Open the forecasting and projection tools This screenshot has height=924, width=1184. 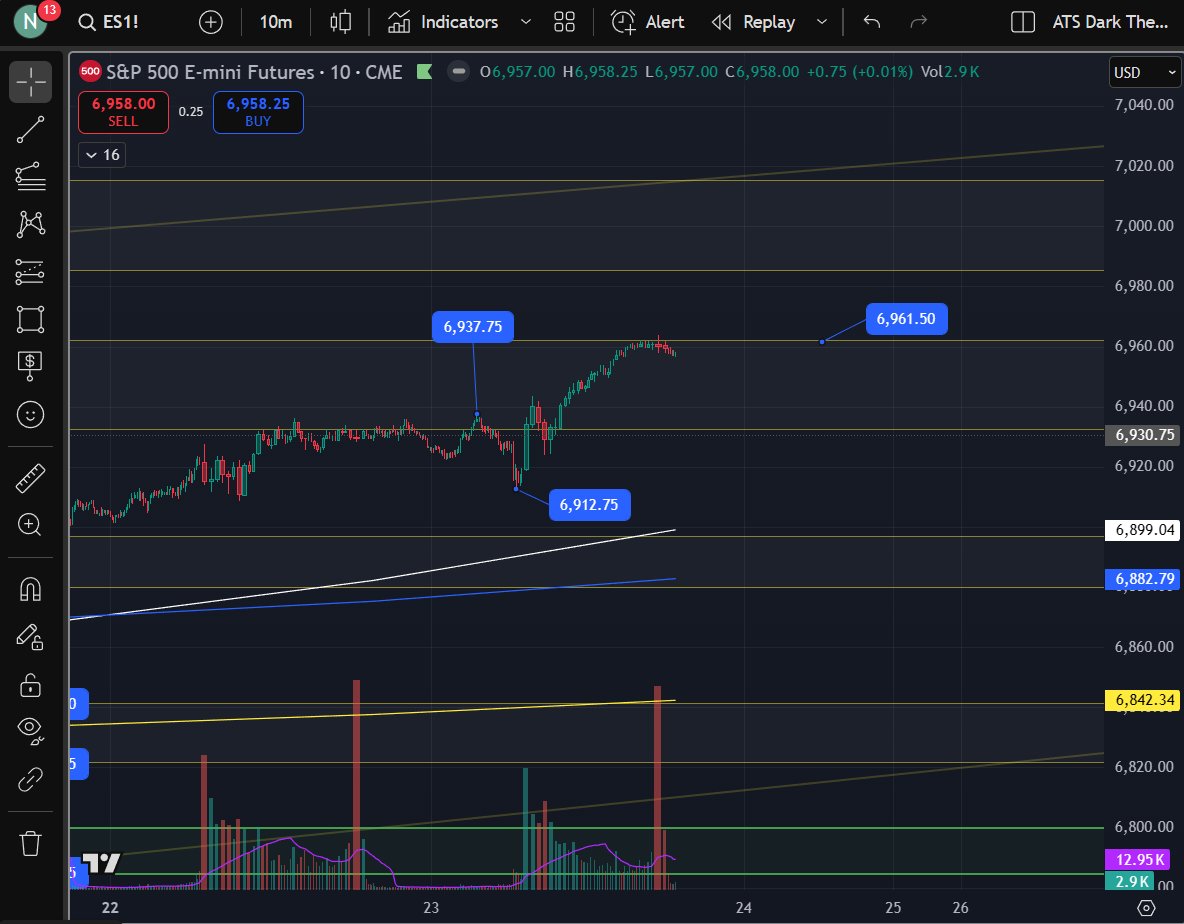coord(30,272)
